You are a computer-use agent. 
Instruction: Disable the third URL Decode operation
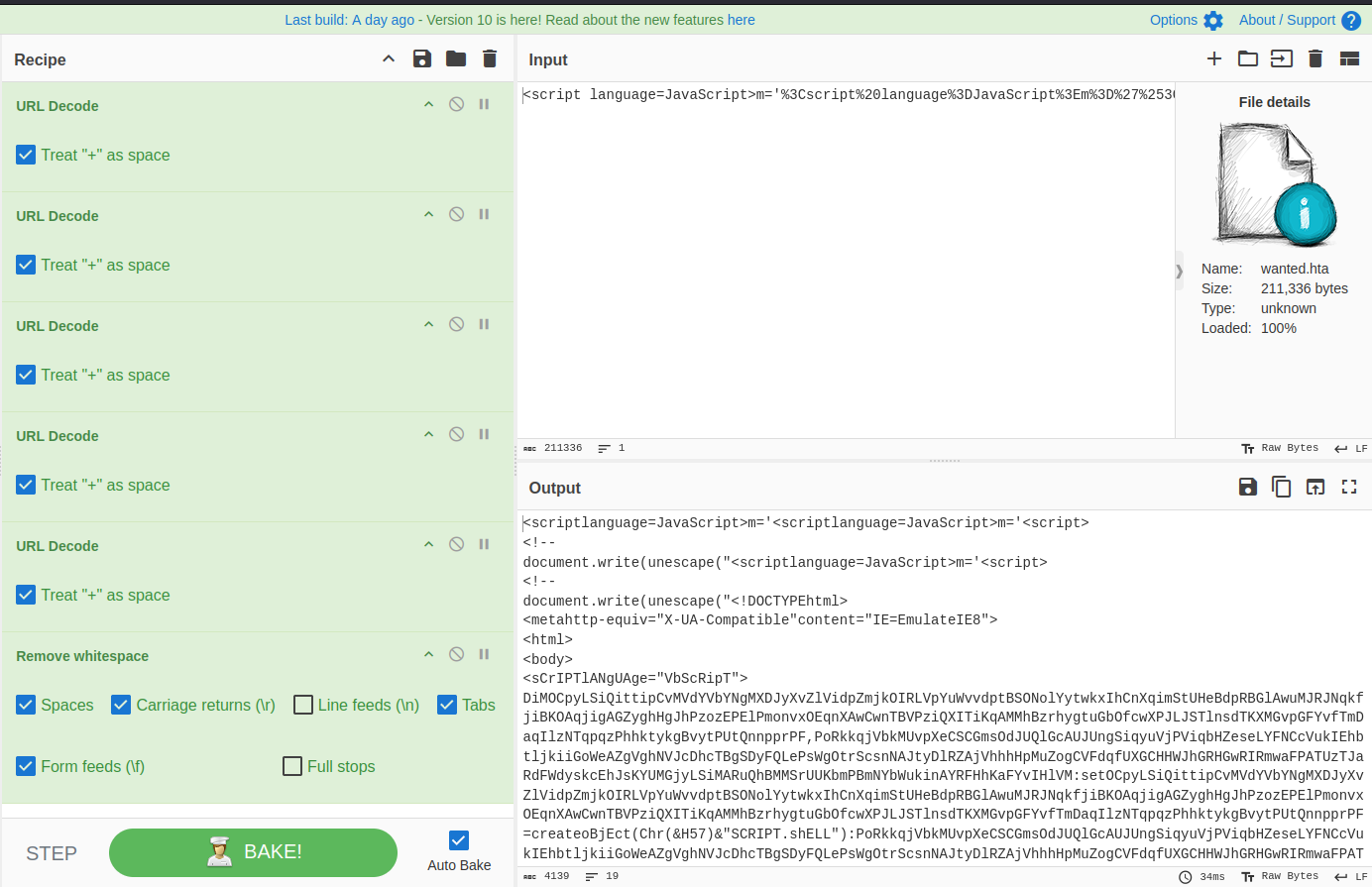(x=456, y=324)
